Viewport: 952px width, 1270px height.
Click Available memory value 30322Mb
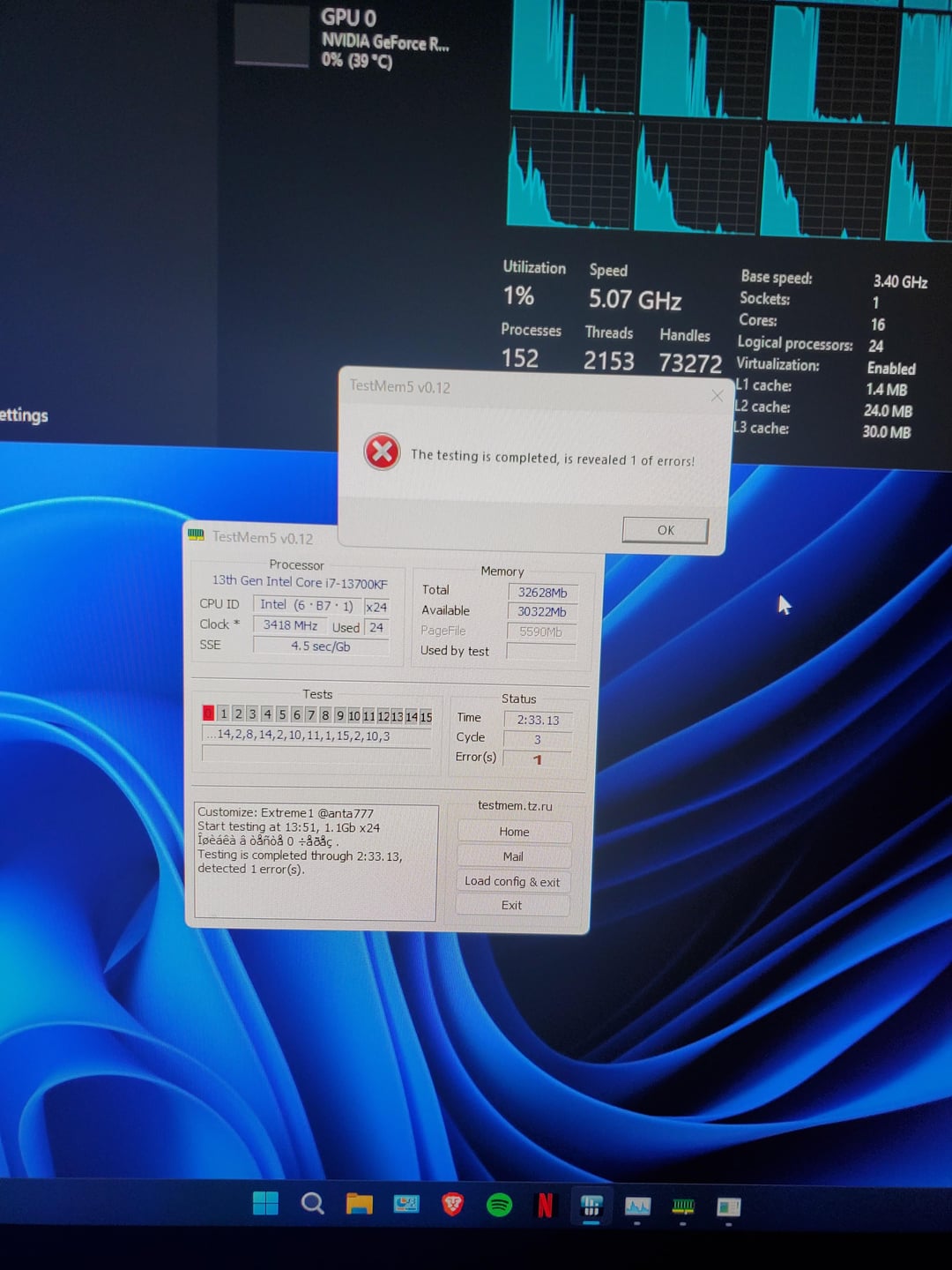click(x=541, y=612)
